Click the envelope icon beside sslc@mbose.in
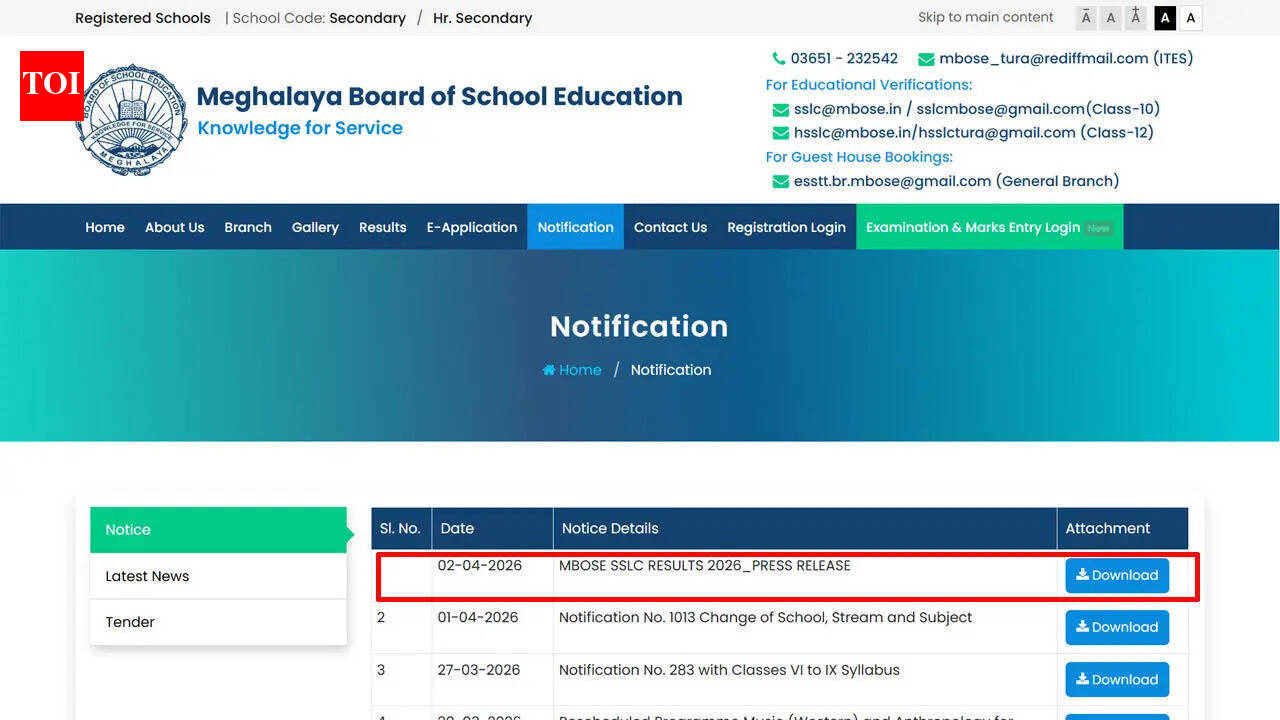The image size is (1280, 720). 780,109
